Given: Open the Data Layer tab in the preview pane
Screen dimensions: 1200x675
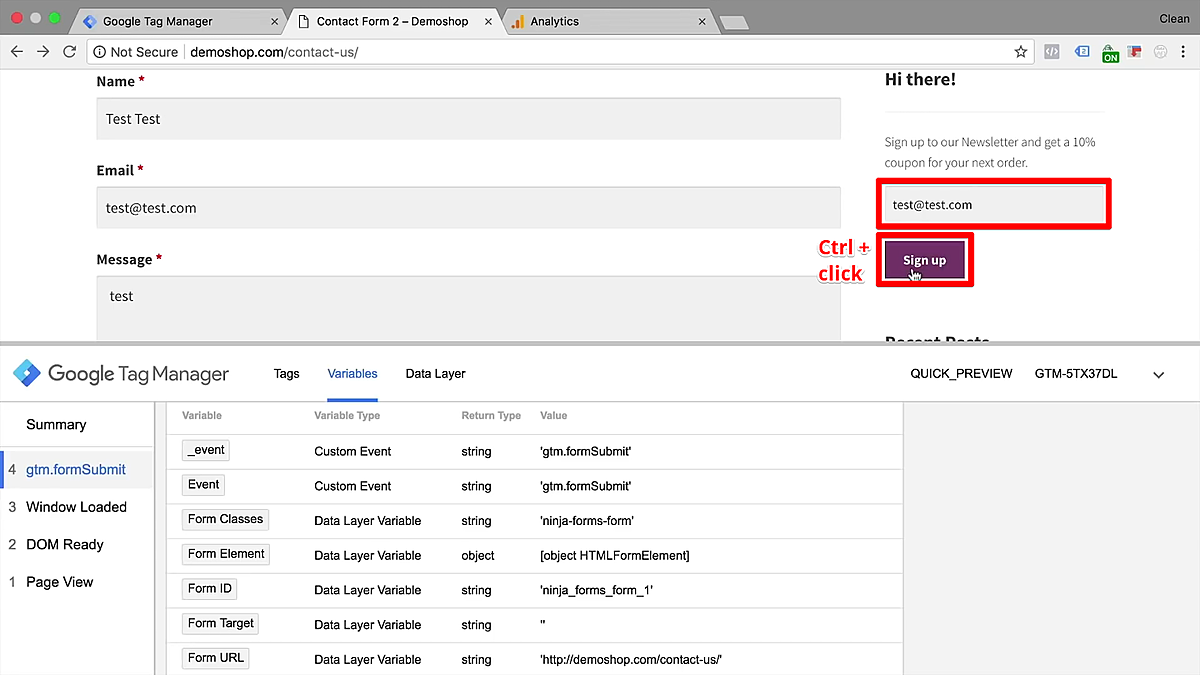Looking at the screenshot, I should tap(435, 374).
